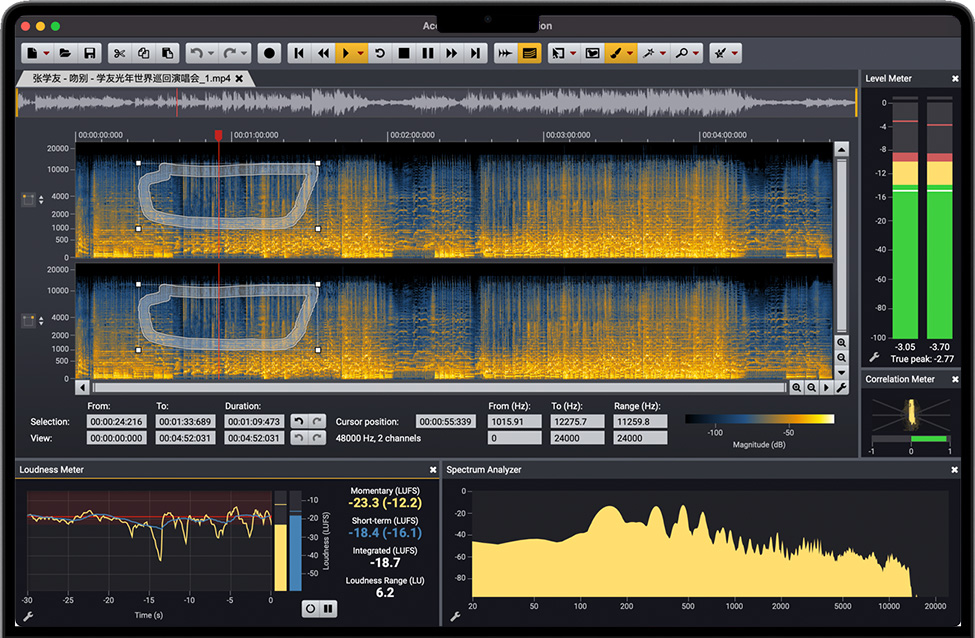Click the Cursor position time field
Image resolution: width=975 pixels, height=638 pixels.
[445, 422]
